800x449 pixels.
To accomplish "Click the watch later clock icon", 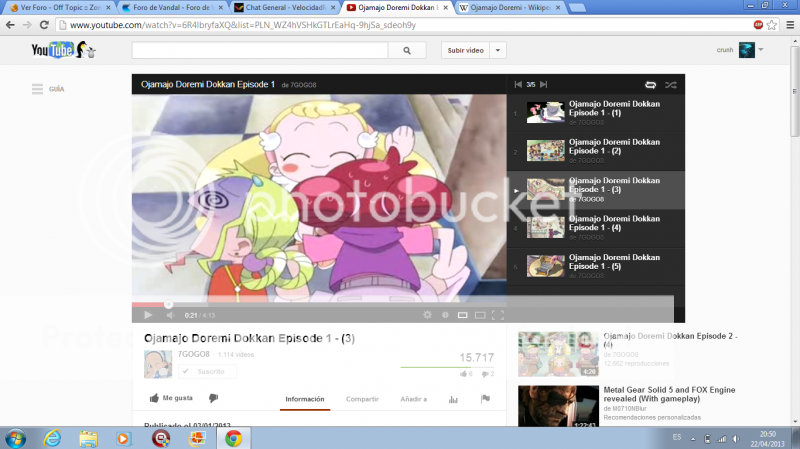I will click(x=445, y=315).
